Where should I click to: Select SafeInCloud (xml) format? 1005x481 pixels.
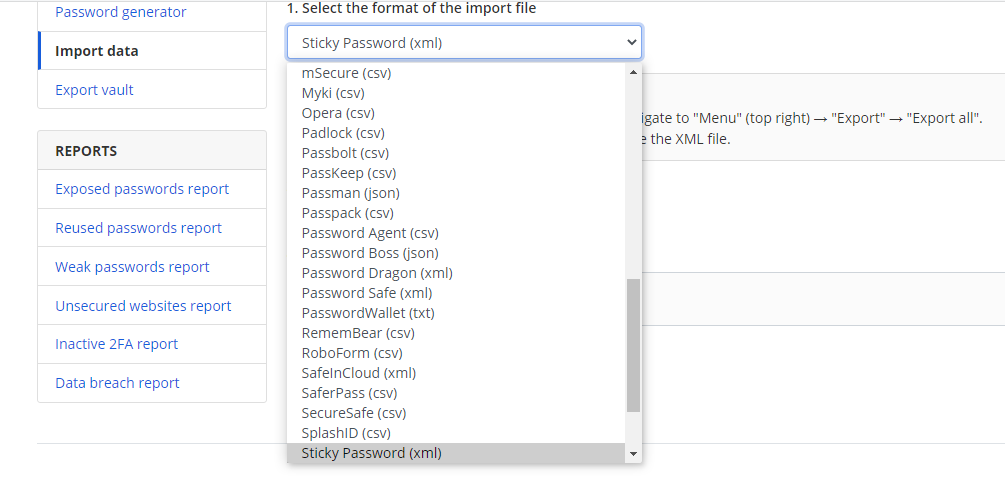tap(358, 373)
